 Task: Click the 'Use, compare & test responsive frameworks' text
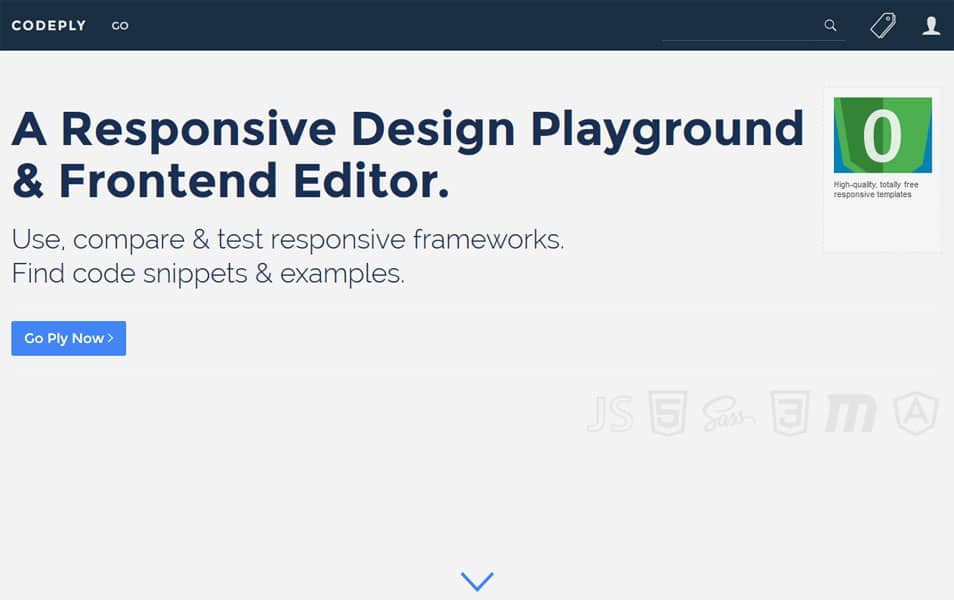click(288, 240)
